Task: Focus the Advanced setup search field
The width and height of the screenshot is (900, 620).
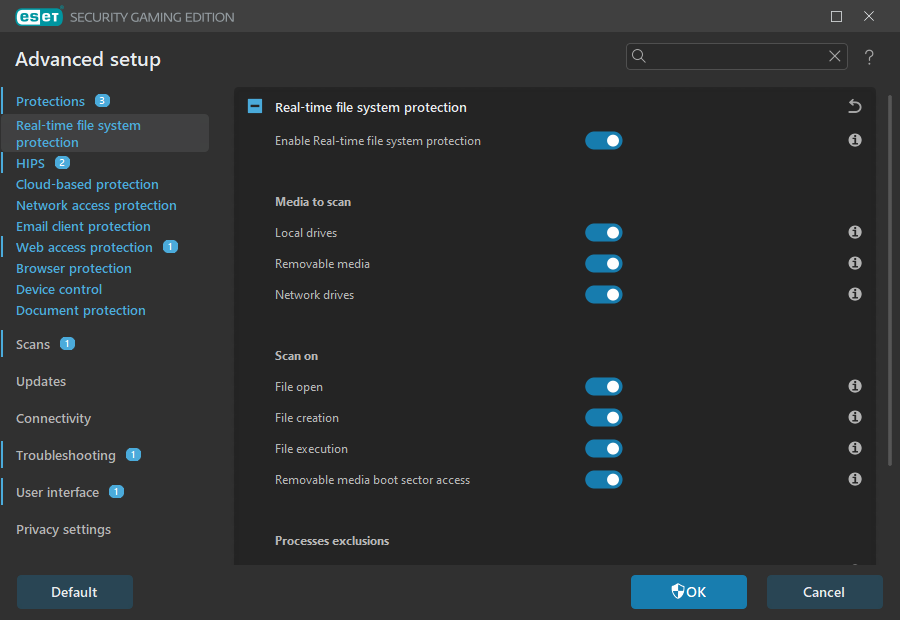Action: (737, 56)
